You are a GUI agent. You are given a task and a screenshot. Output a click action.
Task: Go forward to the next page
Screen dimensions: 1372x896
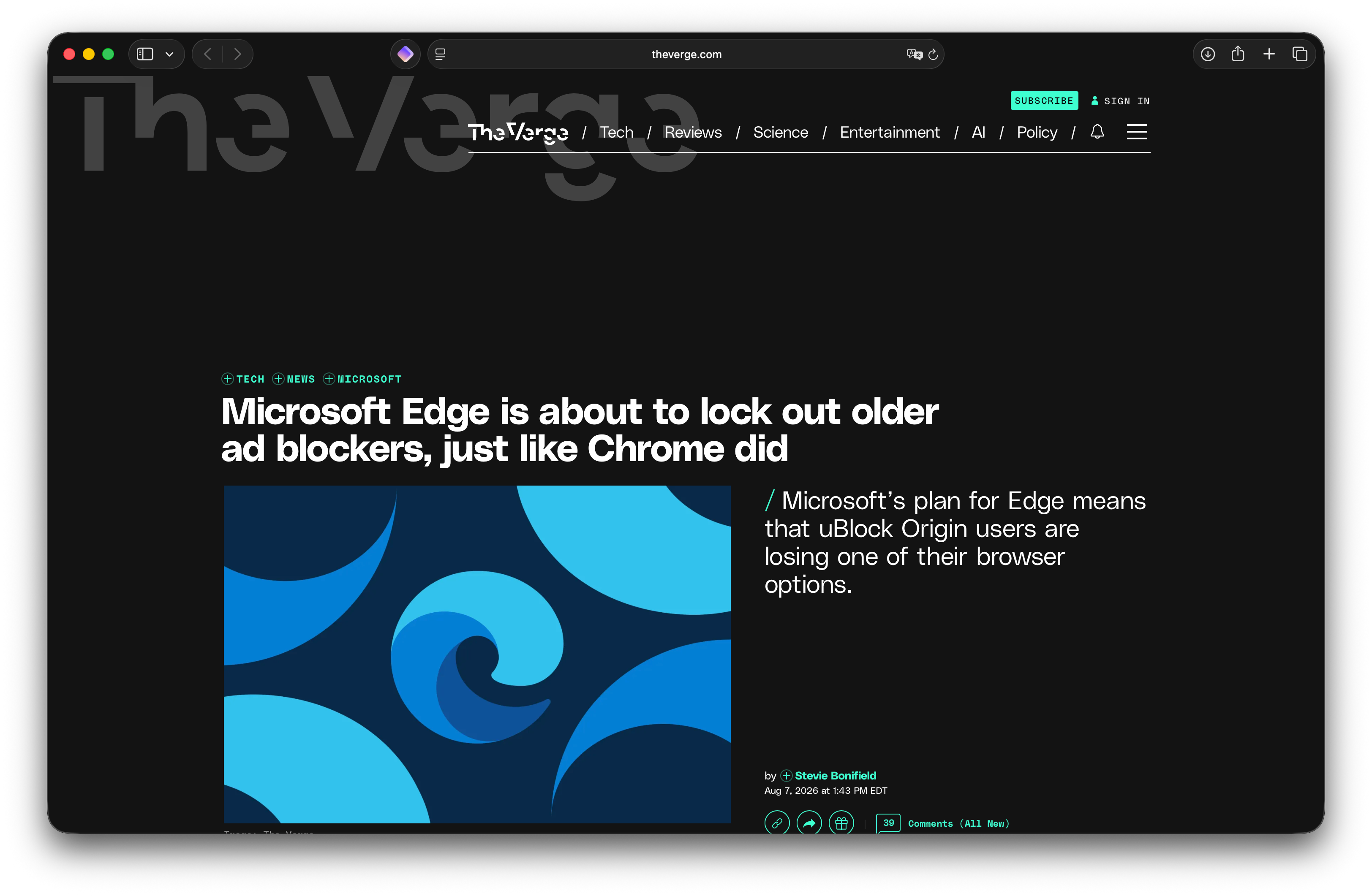[x=237, y=54]
